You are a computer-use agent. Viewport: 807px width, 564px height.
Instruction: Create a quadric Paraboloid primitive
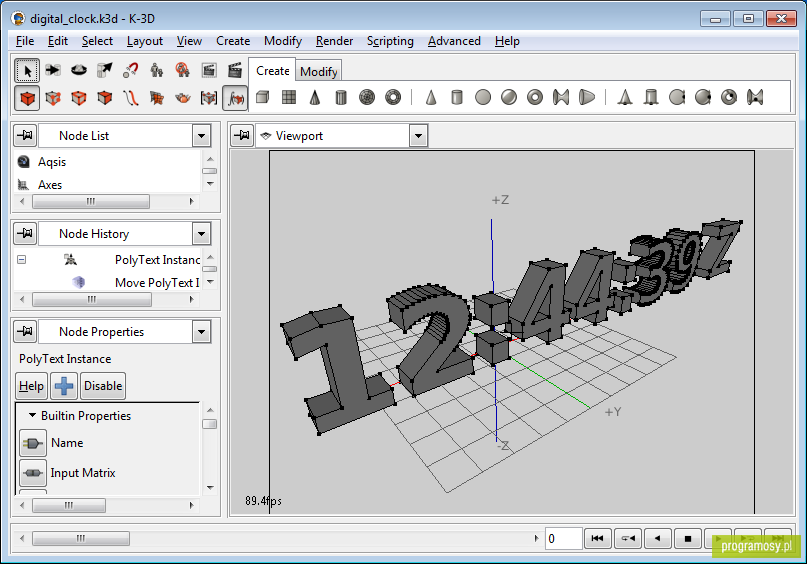[x=587, y=97]
